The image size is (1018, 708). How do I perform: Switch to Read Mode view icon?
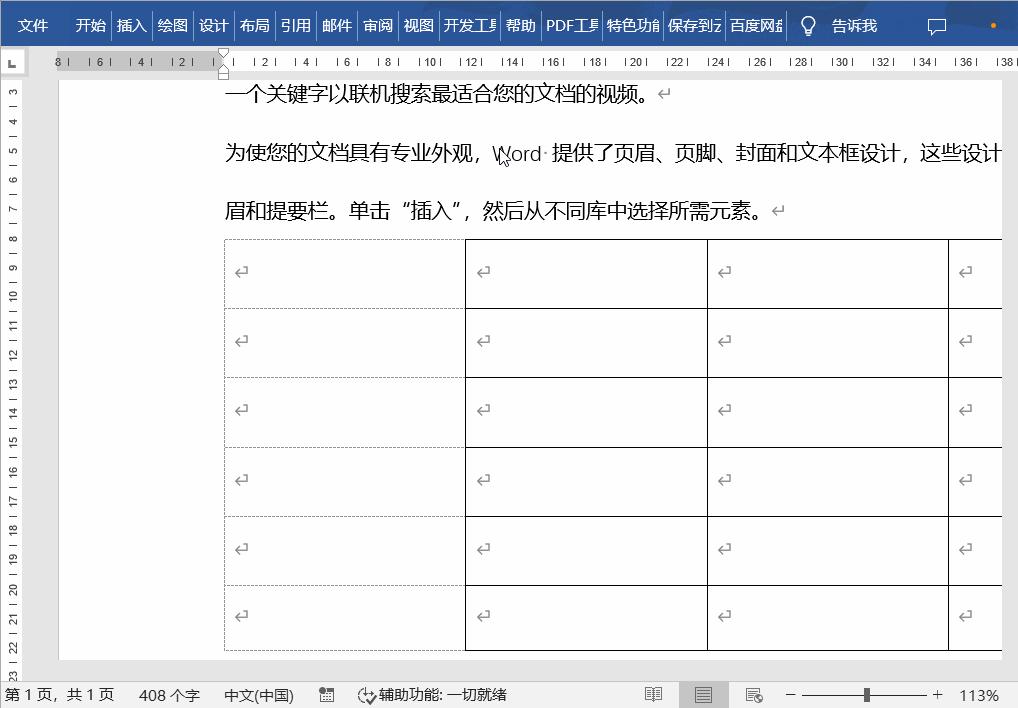[653, 695]
